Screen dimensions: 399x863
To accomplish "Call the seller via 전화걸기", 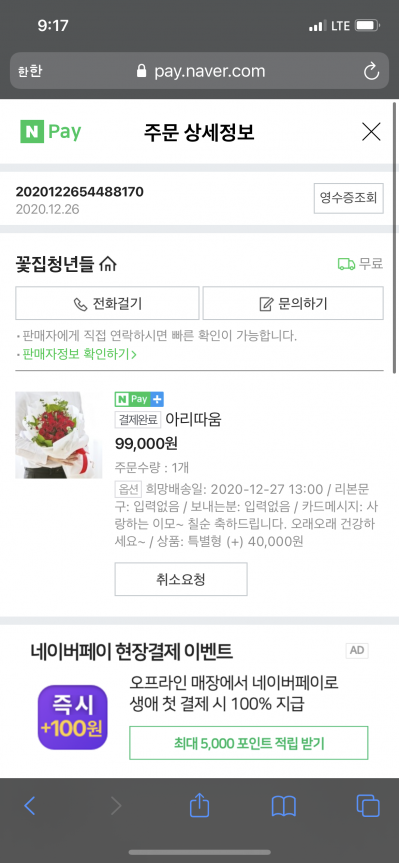I will click(107, 303).
